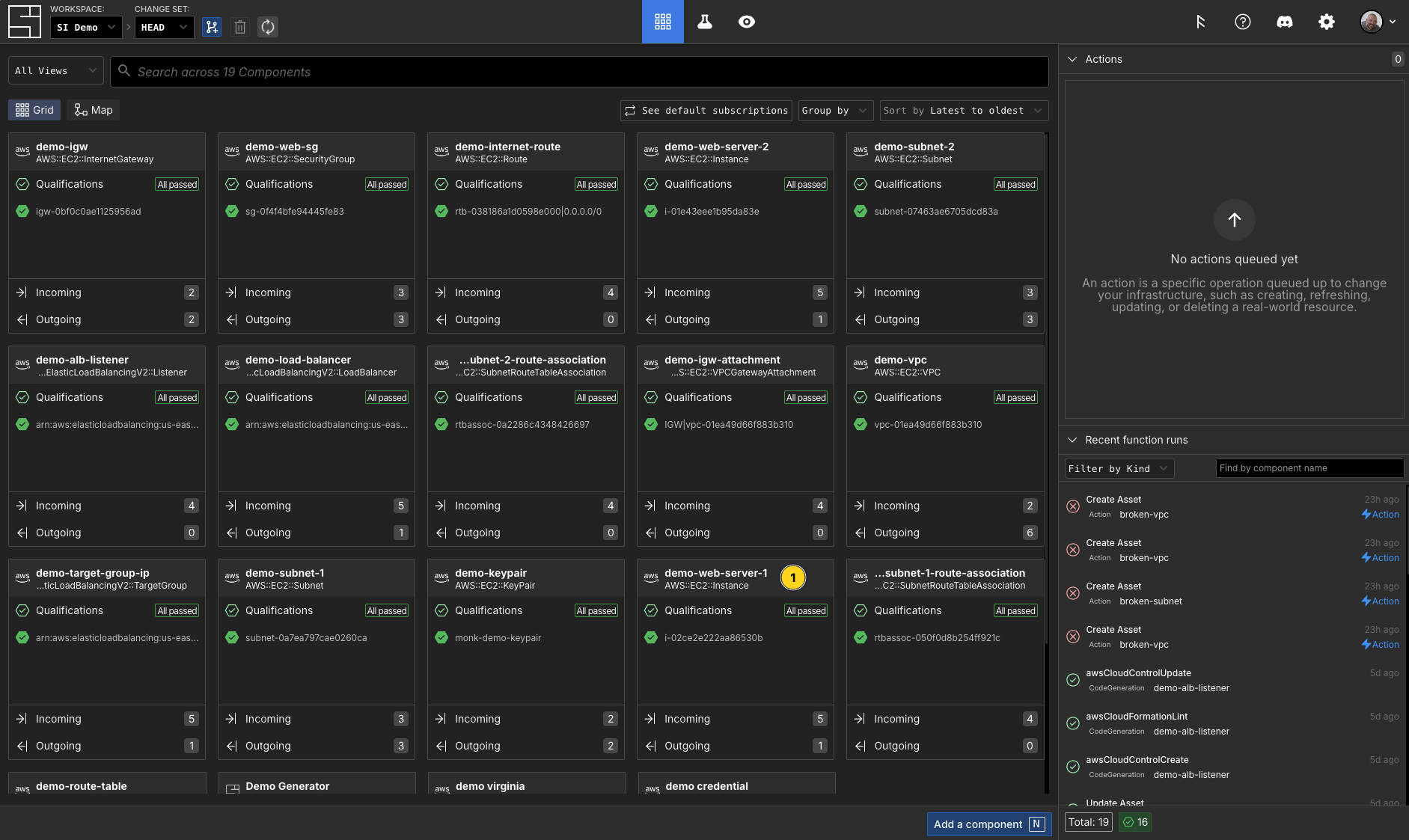The height and width of the screenshot is (840, 1409).
Task: Click the refresh circular arrows icon
Action: 268,28
